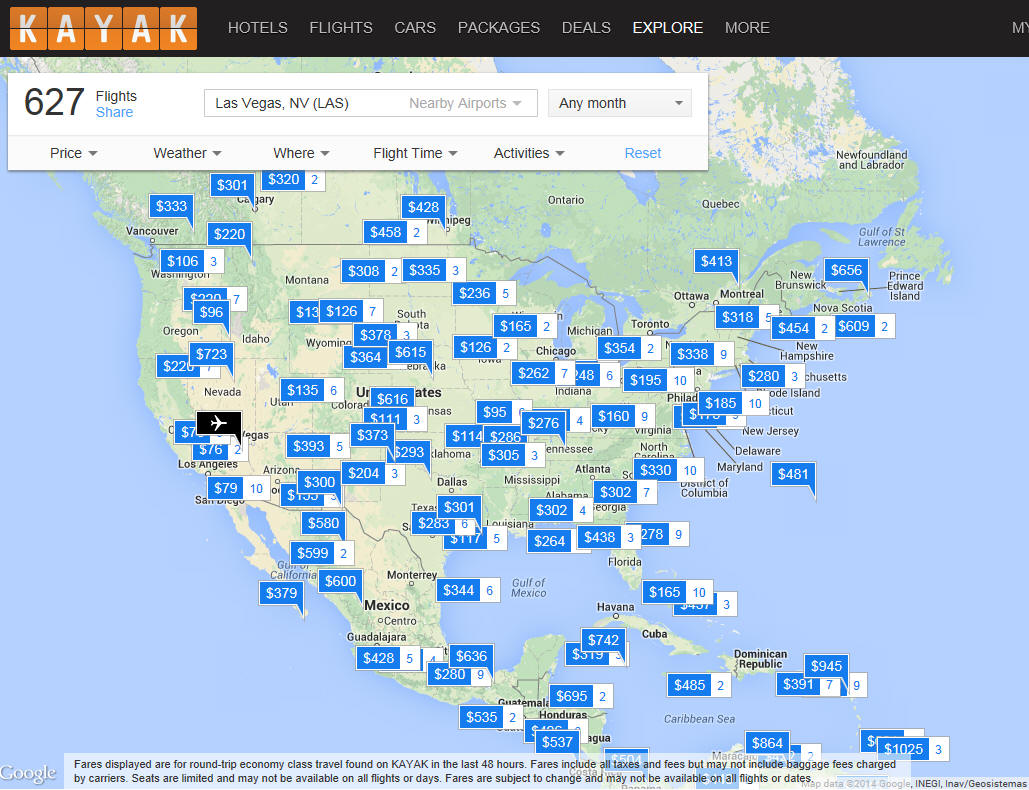Click the KAYAK logo

coord(103,28)
